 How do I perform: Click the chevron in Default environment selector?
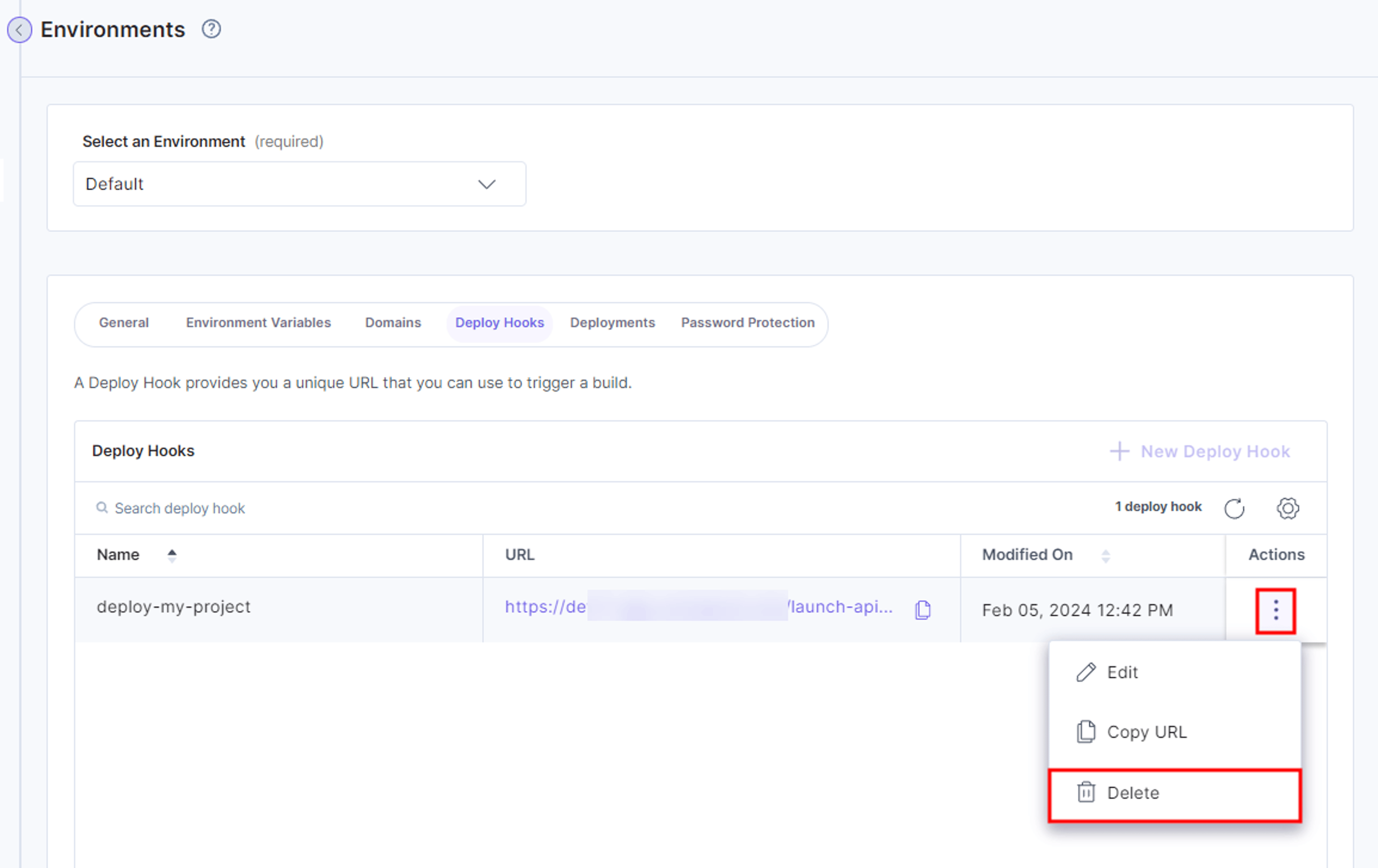click(486, 184)
